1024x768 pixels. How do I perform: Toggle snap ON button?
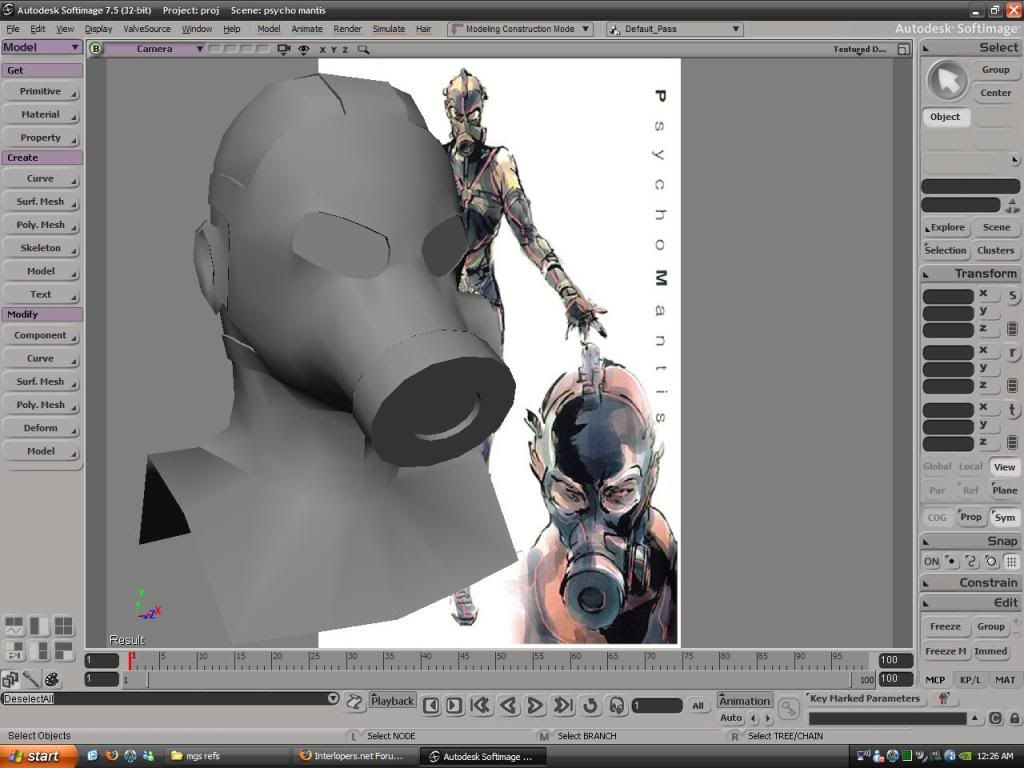pyautogui.click(x=931, y=562)
